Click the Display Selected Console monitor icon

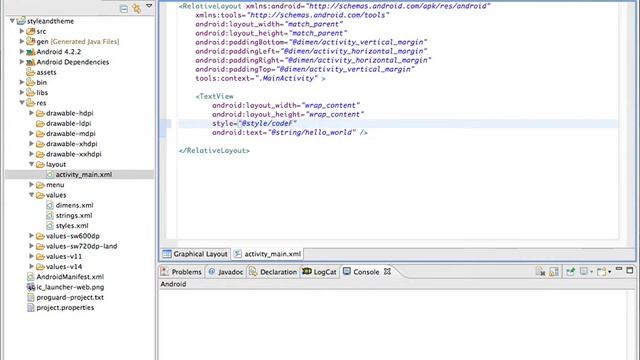[584, 271]
